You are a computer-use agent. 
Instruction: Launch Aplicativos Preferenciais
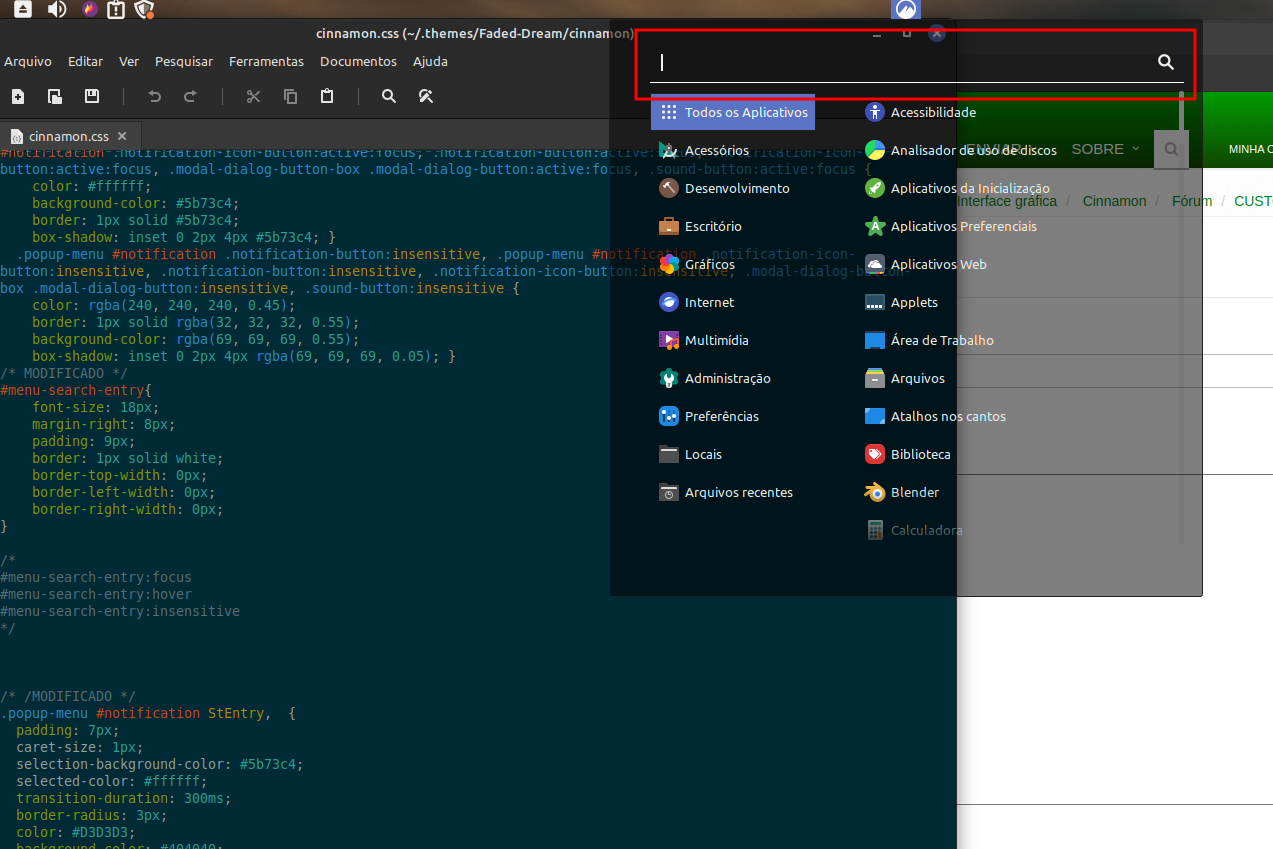point(950,226)
